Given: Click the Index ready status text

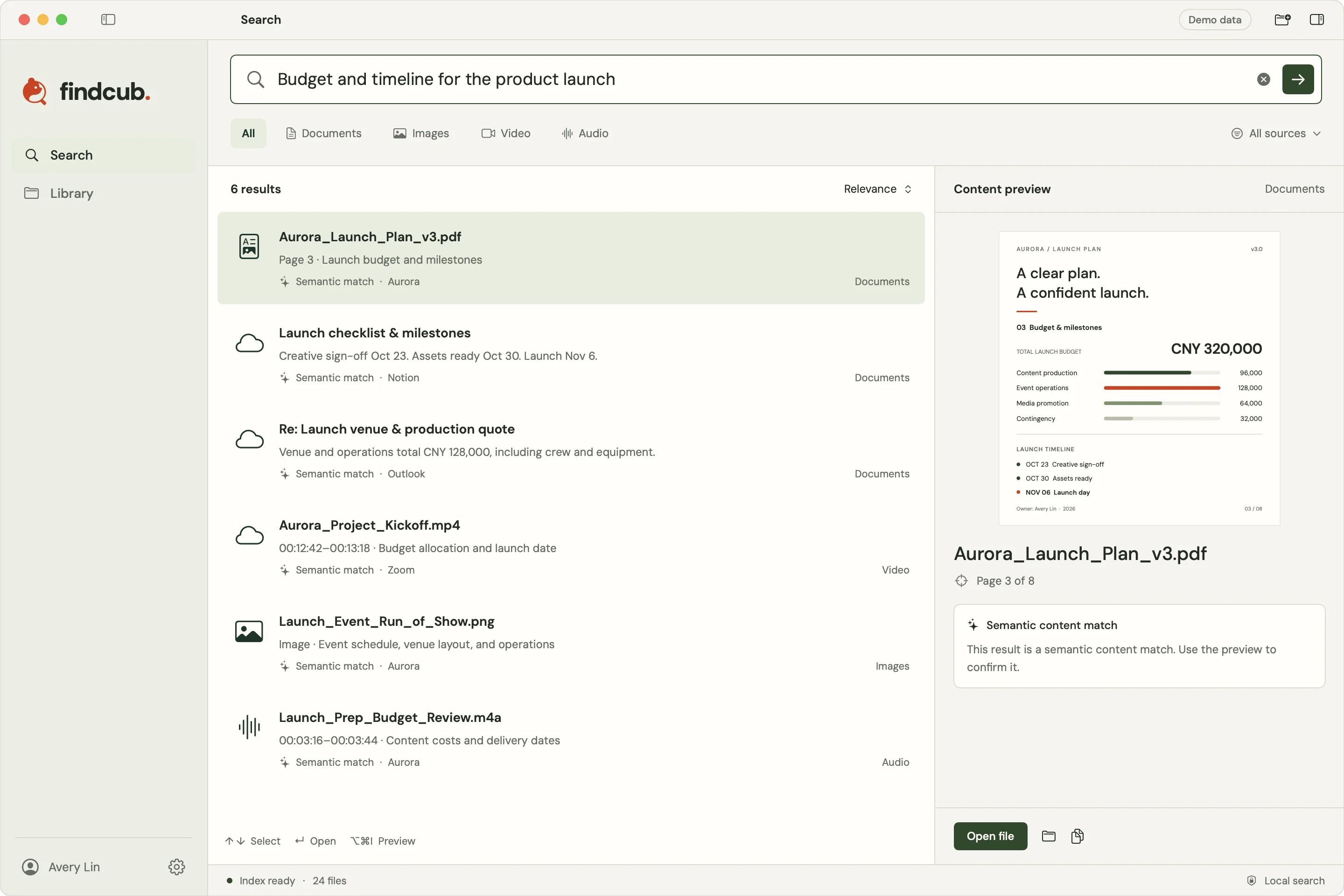Looking at the screenshot, I should (x=267, y=881).
